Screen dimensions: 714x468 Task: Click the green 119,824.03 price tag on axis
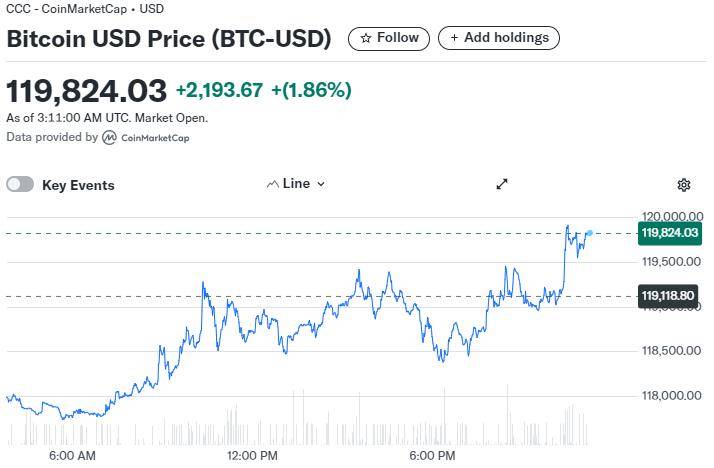[670, 233]
